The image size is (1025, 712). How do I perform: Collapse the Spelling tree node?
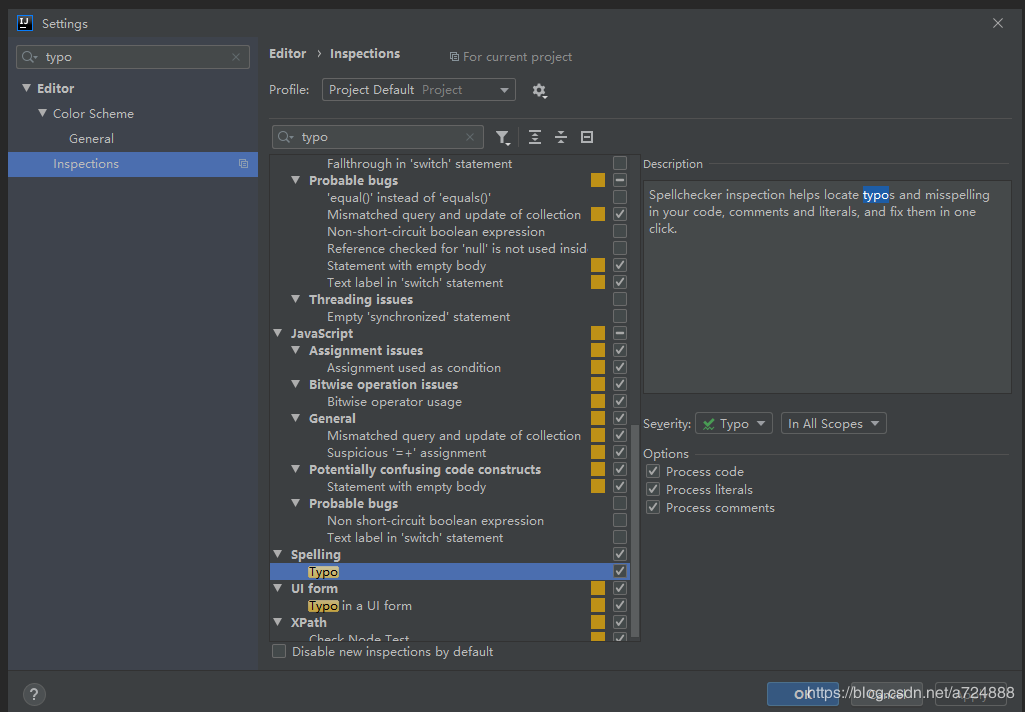278,554
